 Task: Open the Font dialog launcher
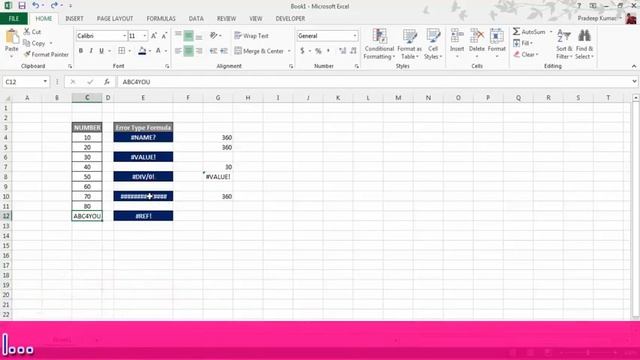[167, 66]
